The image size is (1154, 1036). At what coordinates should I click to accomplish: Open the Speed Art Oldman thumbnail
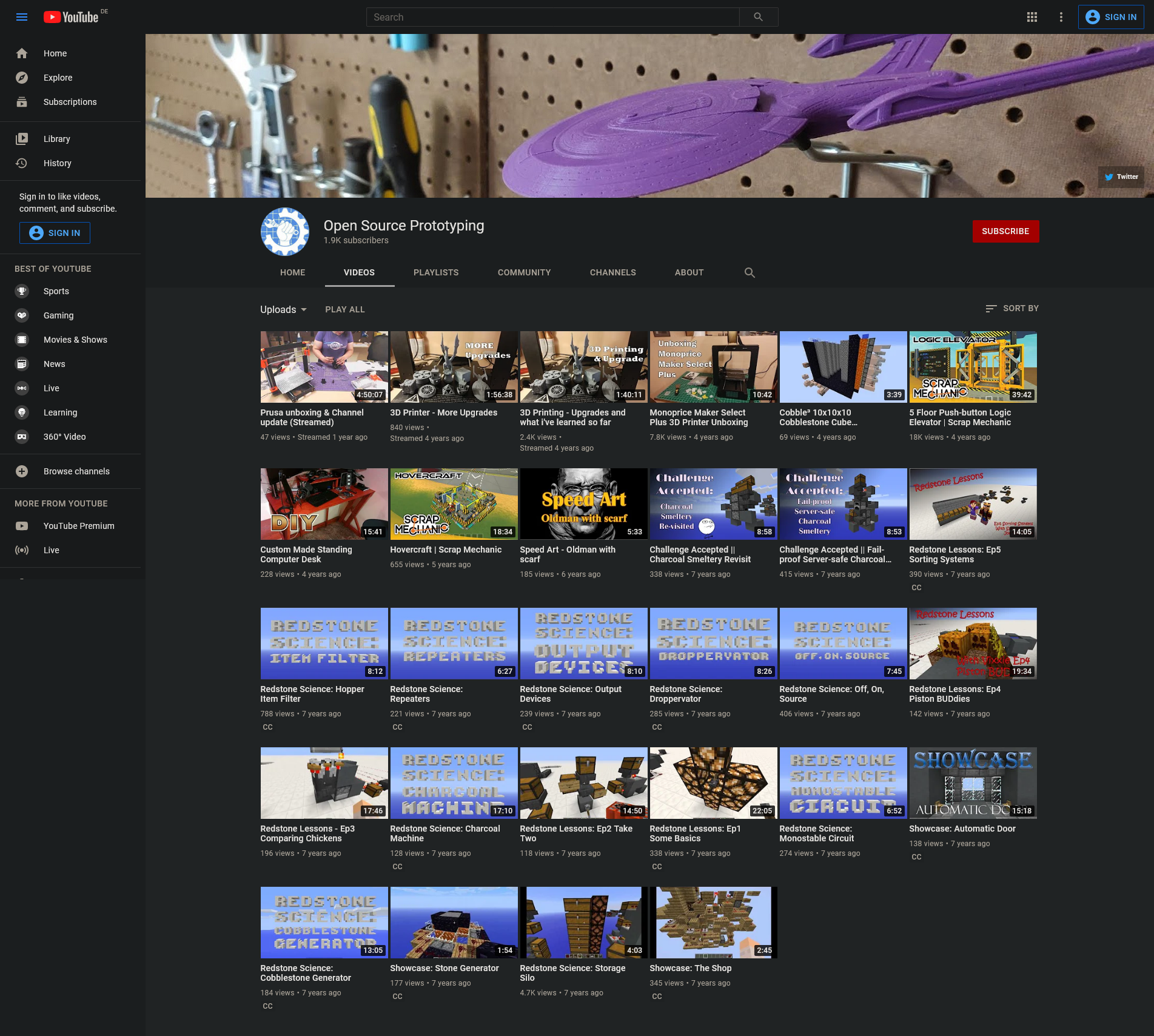[584, 504]
